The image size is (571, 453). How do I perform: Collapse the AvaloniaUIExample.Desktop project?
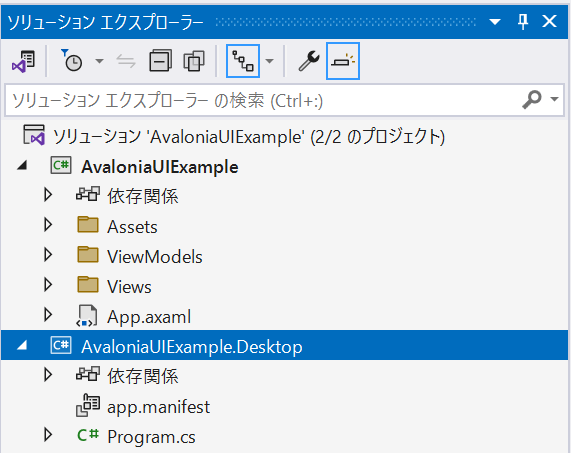pyautogui.click(x=23, y=345)
